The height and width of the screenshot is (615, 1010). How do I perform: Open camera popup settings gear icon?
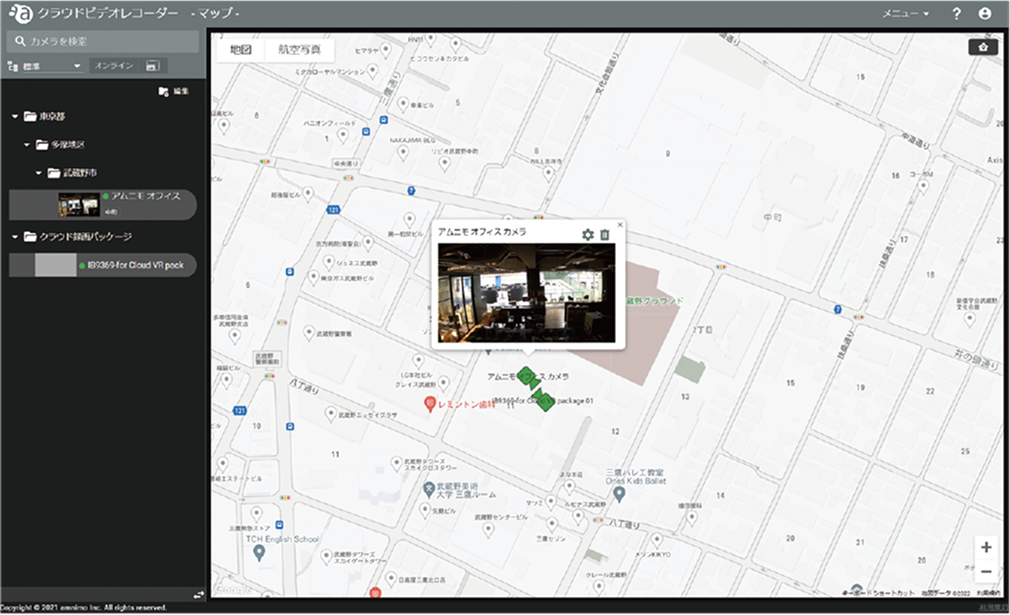click(x=587, y=235)
